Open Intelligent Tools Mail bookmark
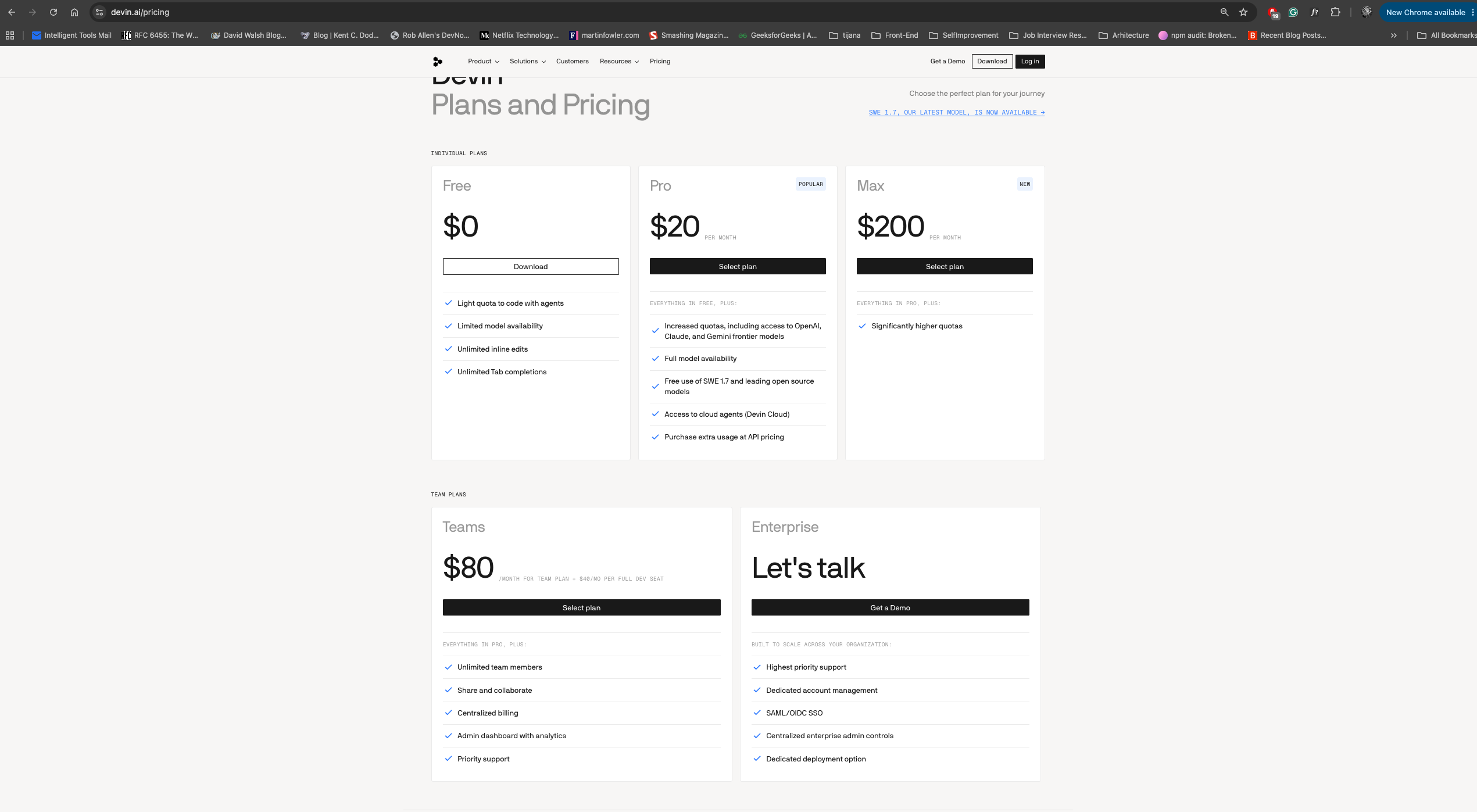 71,35
